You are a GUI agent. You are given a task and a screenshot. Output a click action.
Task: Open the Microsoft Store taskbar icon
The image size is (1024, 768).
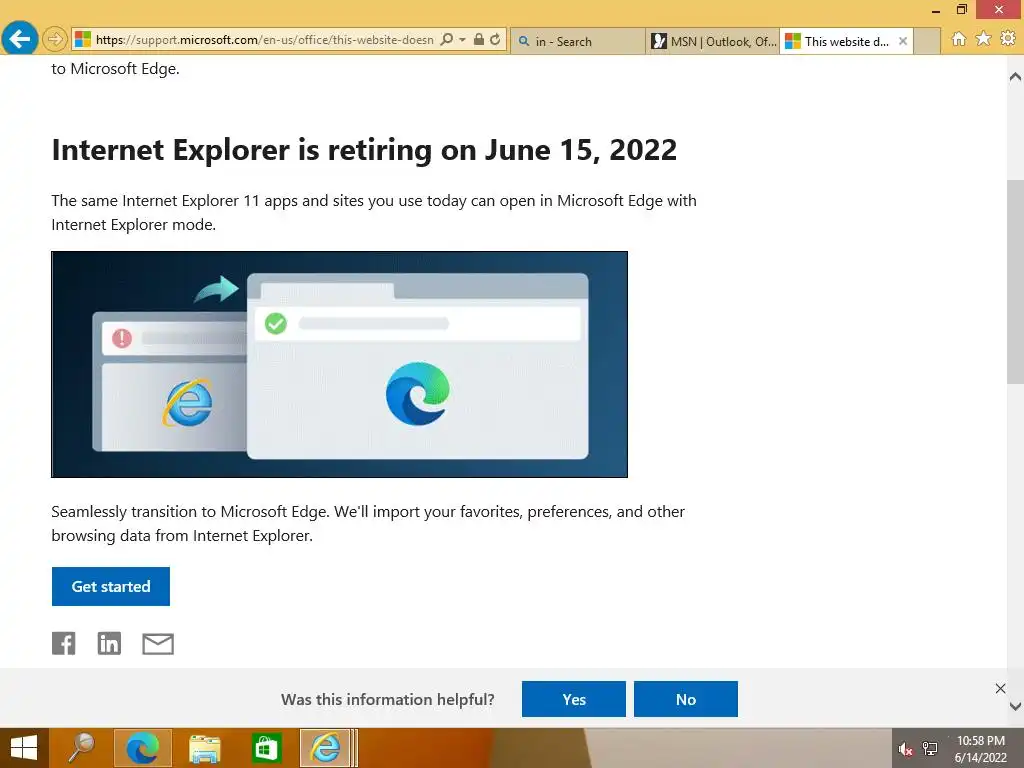click(x=265, y=748)
